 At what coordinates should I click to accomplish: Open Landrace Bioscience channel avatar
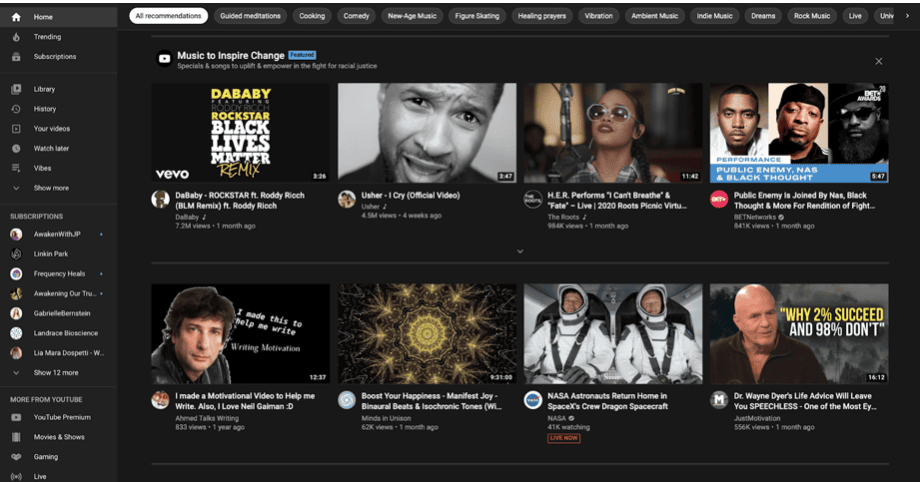(16, 333)
